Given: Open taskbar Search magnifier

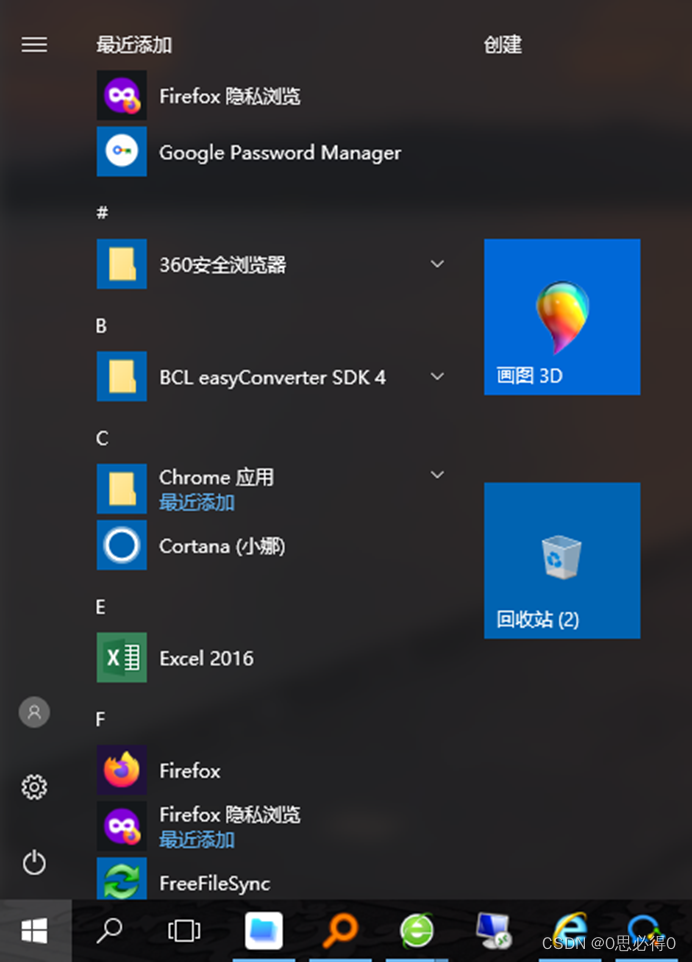Looking at the screenshot, I should 110,931.
